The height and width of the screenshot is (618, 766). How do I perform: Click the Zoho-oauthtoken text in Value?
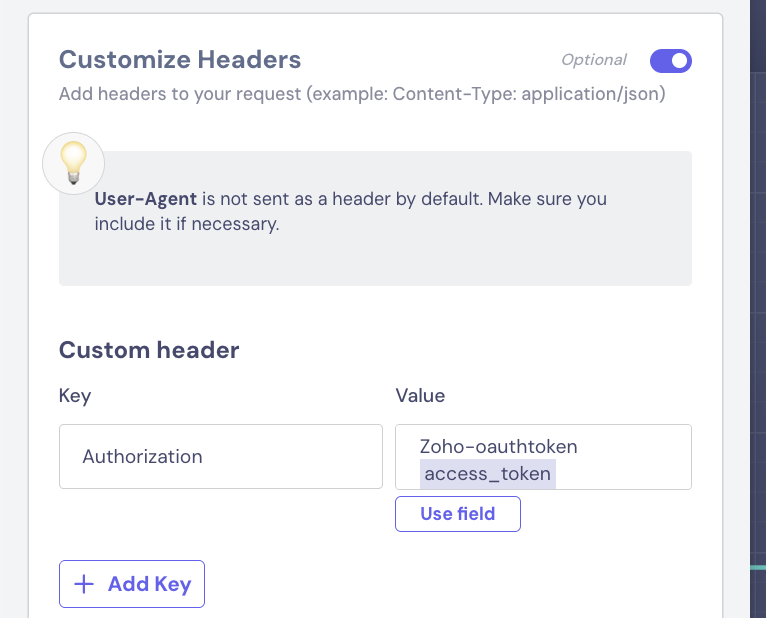click(x=498, y=447)
